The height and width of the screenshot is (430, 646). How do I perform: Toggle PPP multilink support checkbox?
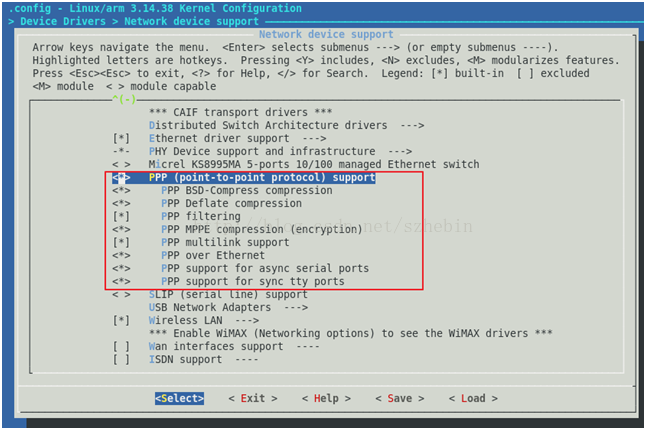click(121, 243)
